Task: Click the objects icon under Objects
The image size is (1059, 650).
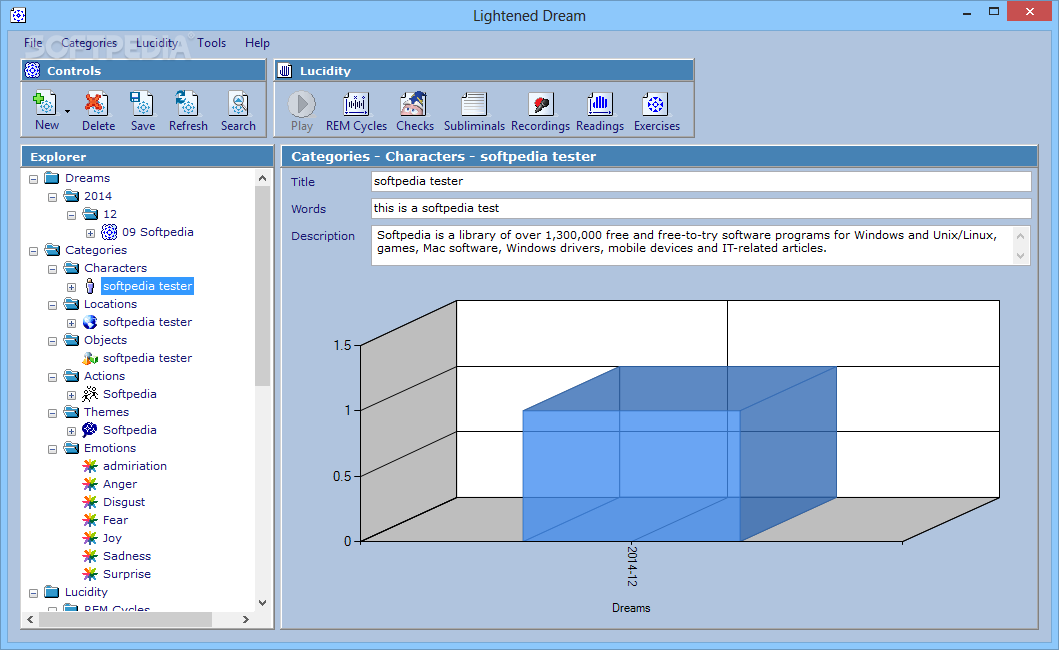Action: 90,358
